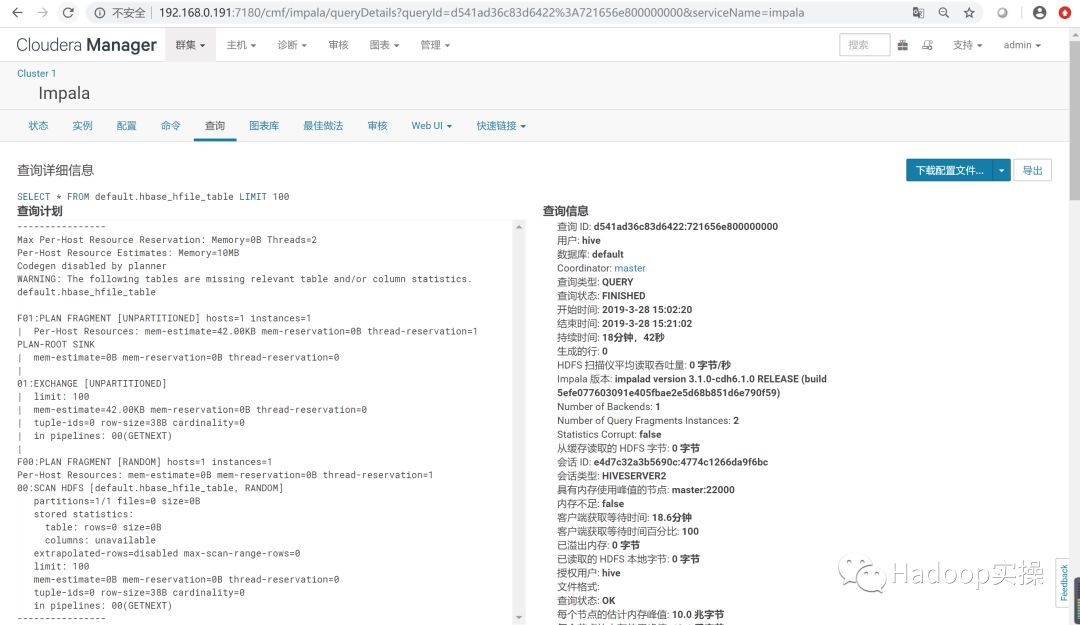Focus the 搜索 search field
The image size is (1080, 625).
click(864, 45)
